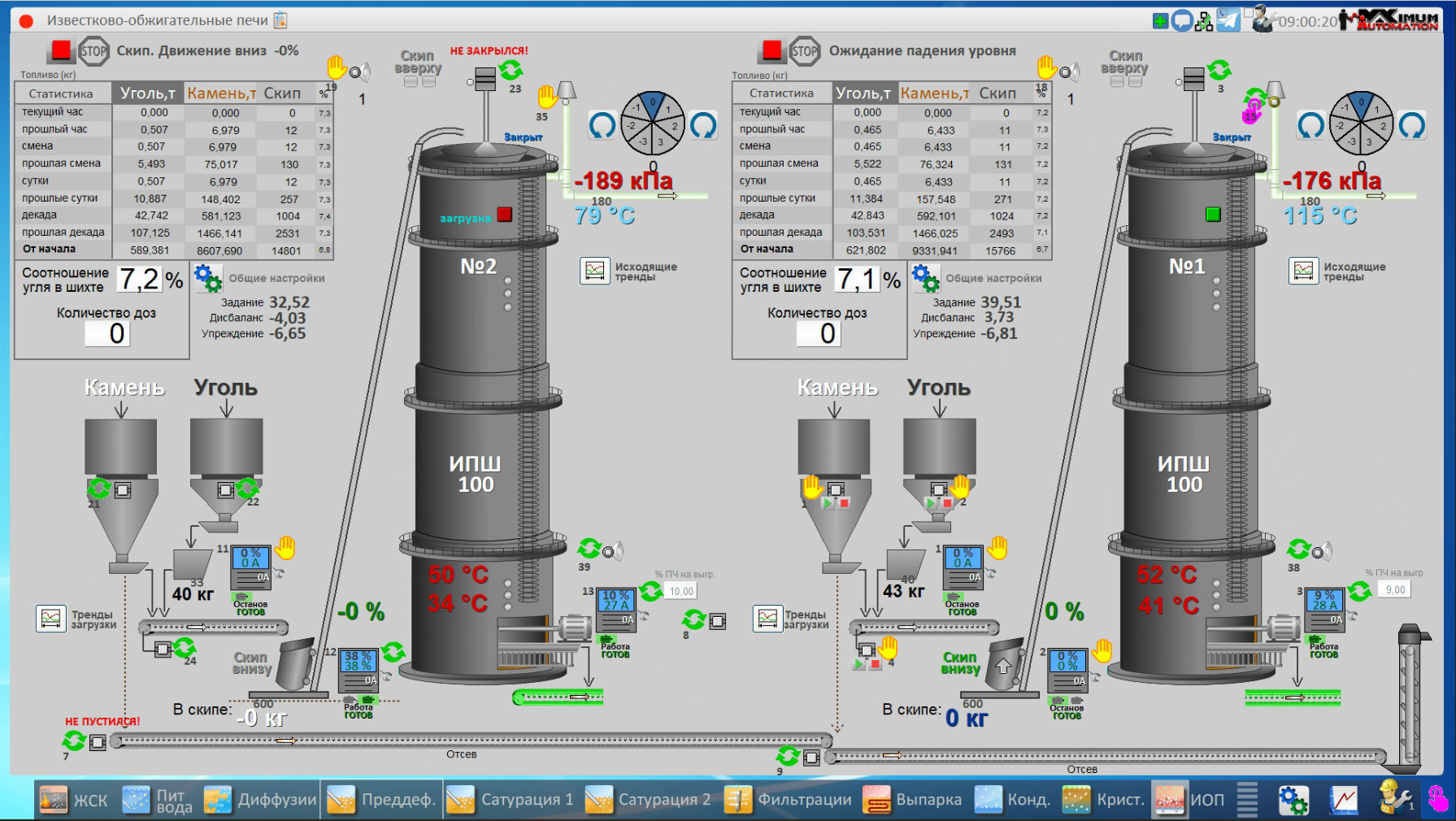Click the Telegram paper-plane icon in header
The width and height of the screenshot is (1456, 821).
[x=1228, y=20]
